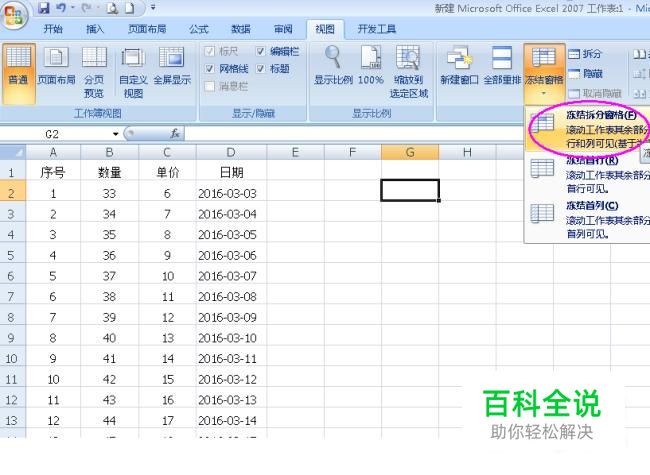
Task: Open 自定义视图 dialog
Action: coord(133,73)
